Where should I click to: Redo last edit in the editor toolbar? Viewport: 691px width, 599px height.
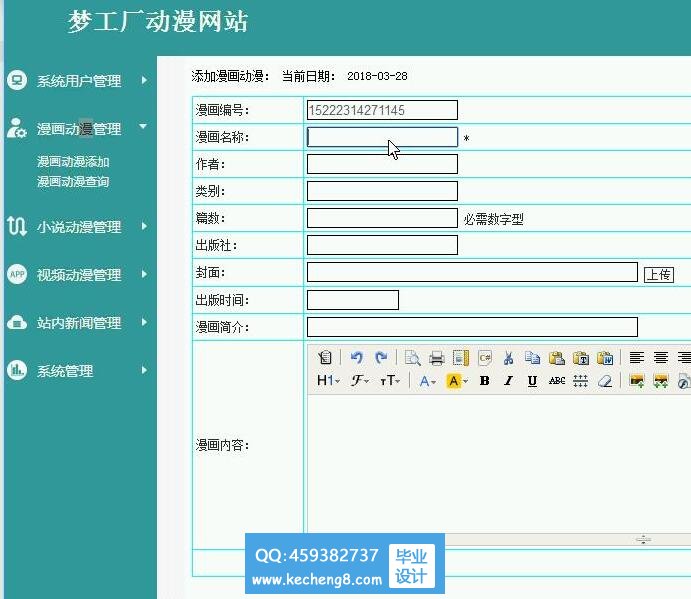(x=381, y=357)
